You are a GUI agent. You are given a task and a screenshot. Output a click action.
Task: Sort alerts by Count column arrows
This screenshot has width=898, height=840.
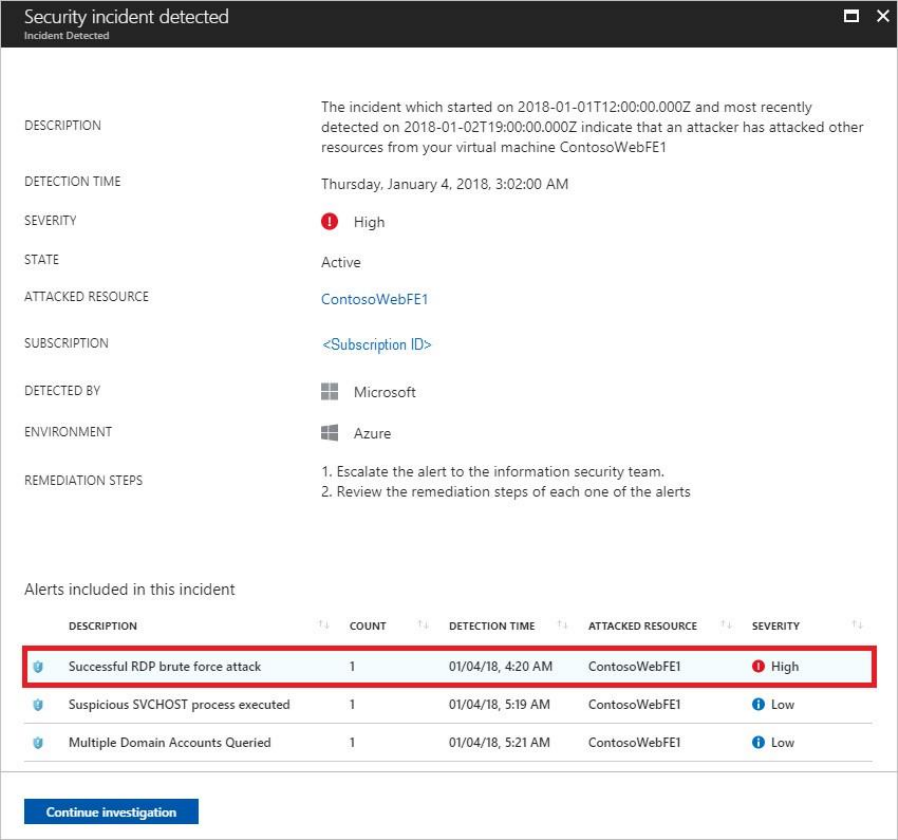pos(423,626)
